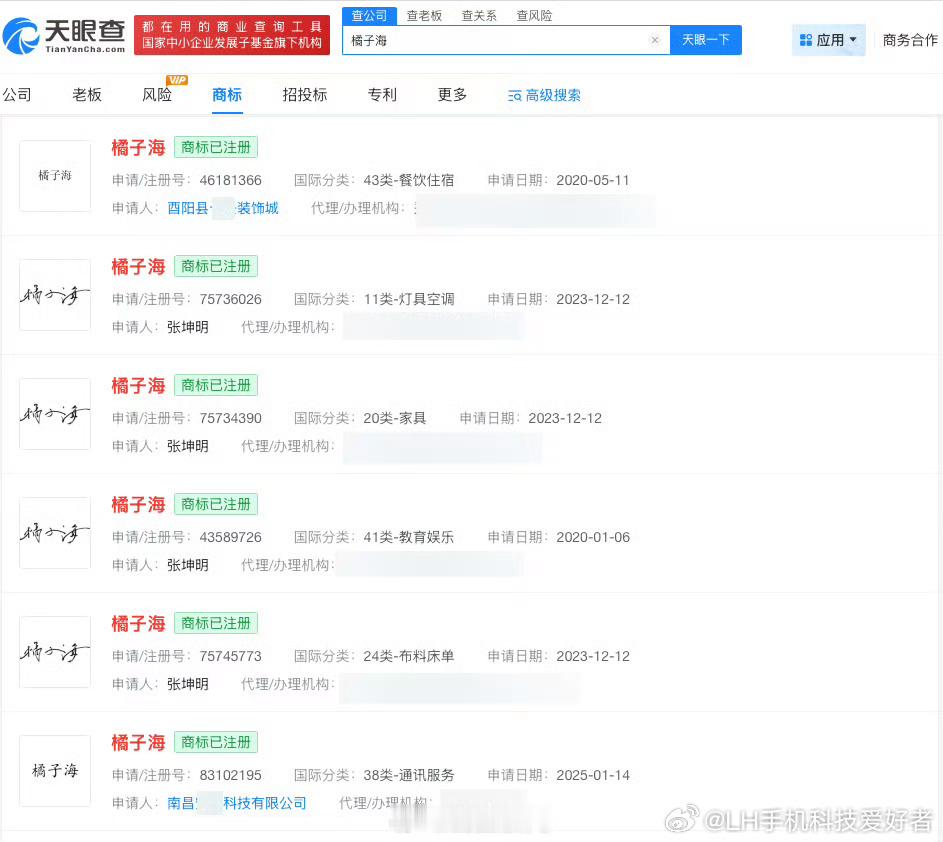This screenshot has height=842, width=943.
Task: Open the 橘子海 title for 41类-教育娱乐
Action: click(138, 505)
